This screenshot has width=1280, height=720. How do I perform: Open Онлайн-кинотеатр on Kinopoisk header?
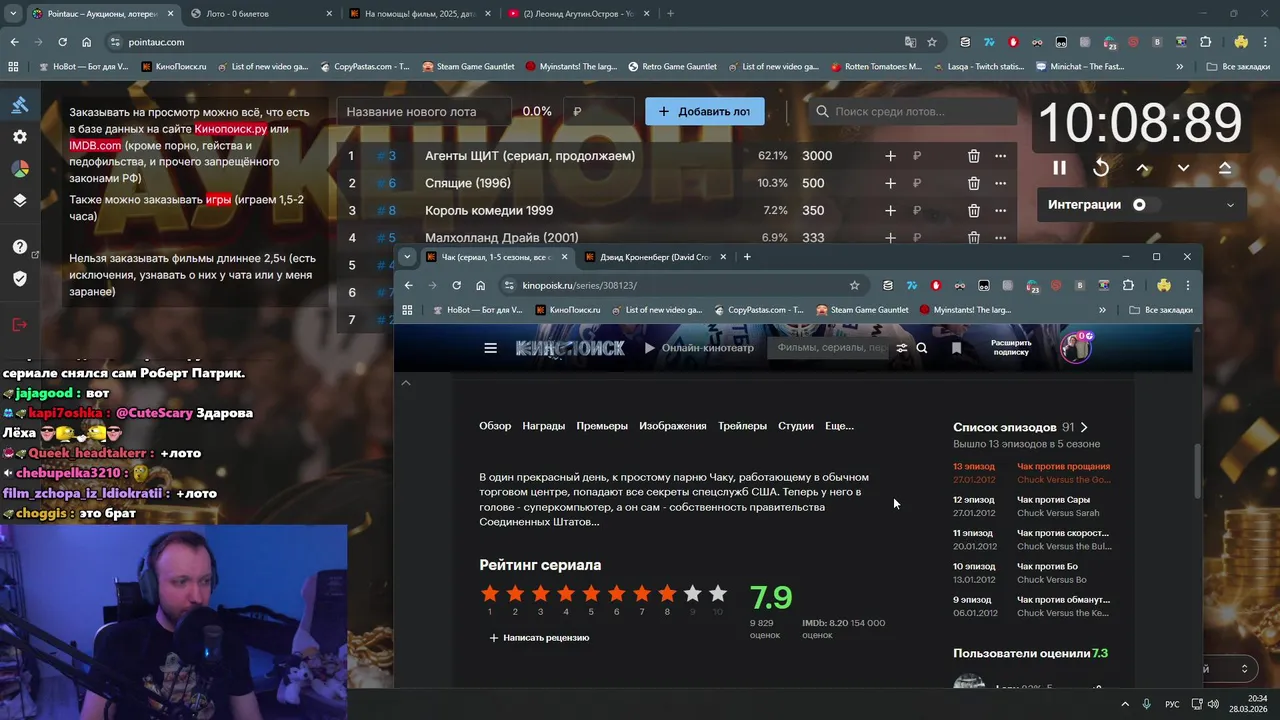pyautogui.click(x=699, y=348)
